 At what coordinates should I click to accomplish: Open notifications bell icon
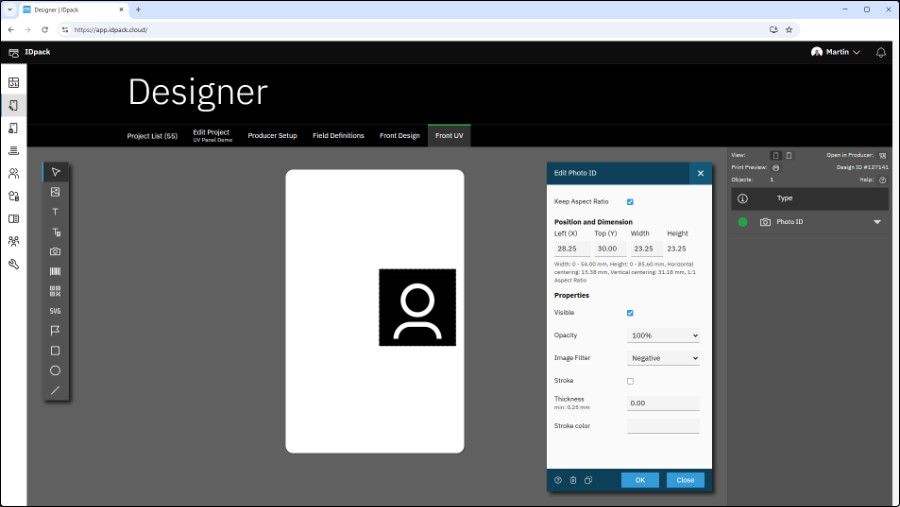880,52
